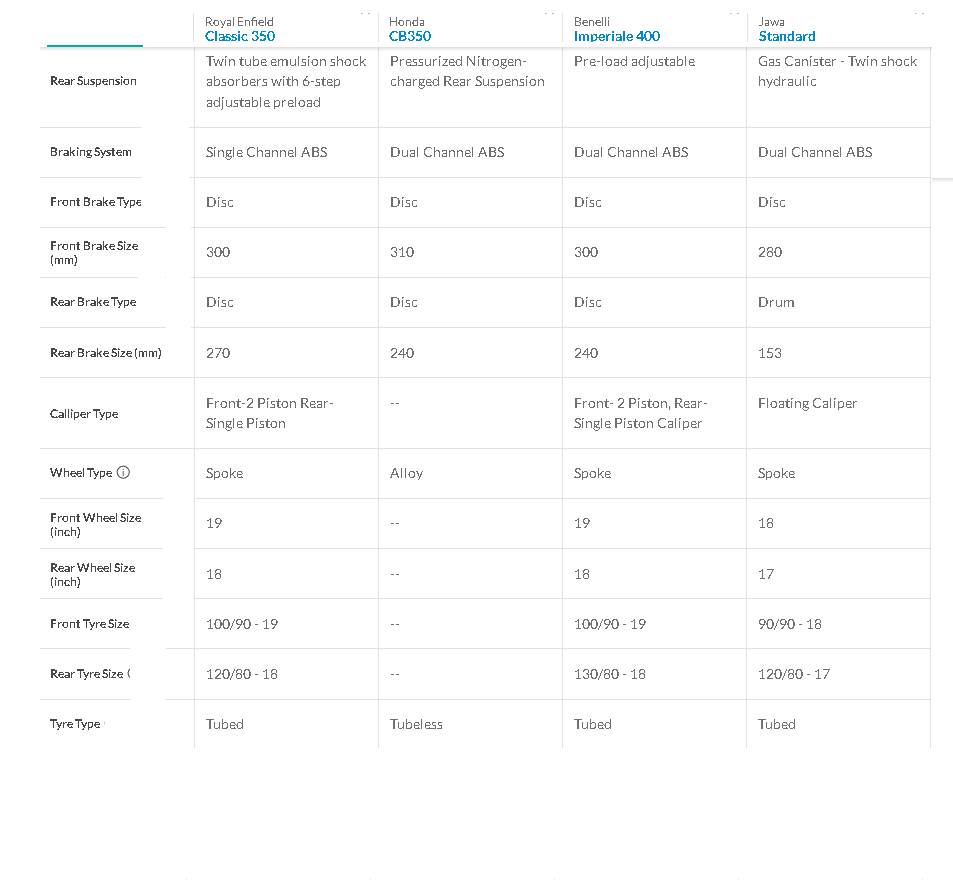
Task: Click the Alloy wheel type value
Action: [406, 473]
